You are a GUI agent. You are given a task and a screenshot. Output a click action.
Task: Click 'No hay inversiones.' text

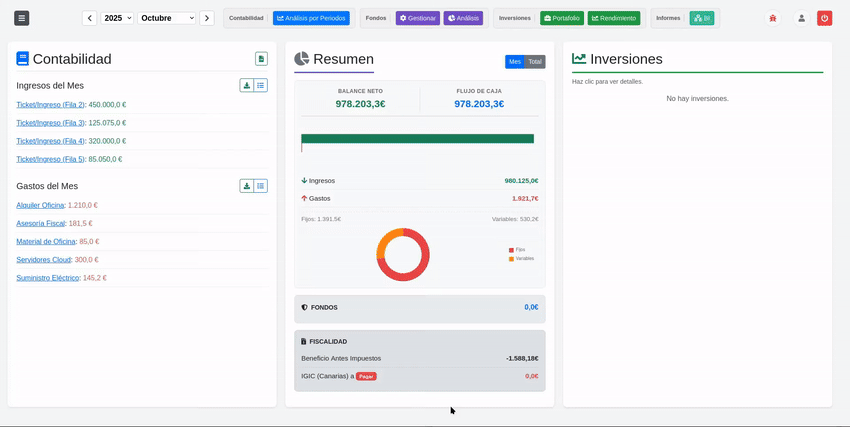698,99
